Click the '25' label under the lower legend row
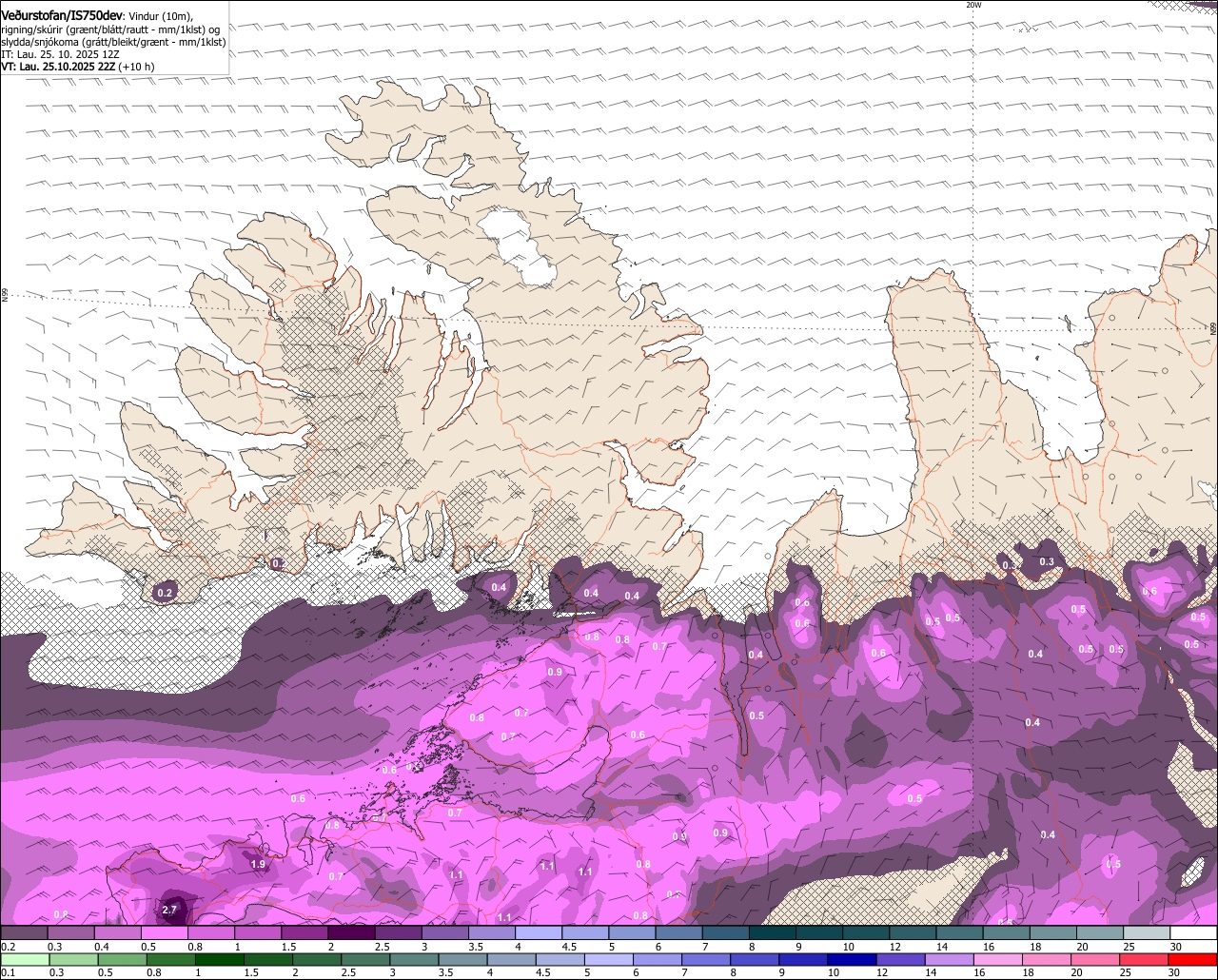The height and width of the screenshot is (980, 1218). click(1125, 972)
